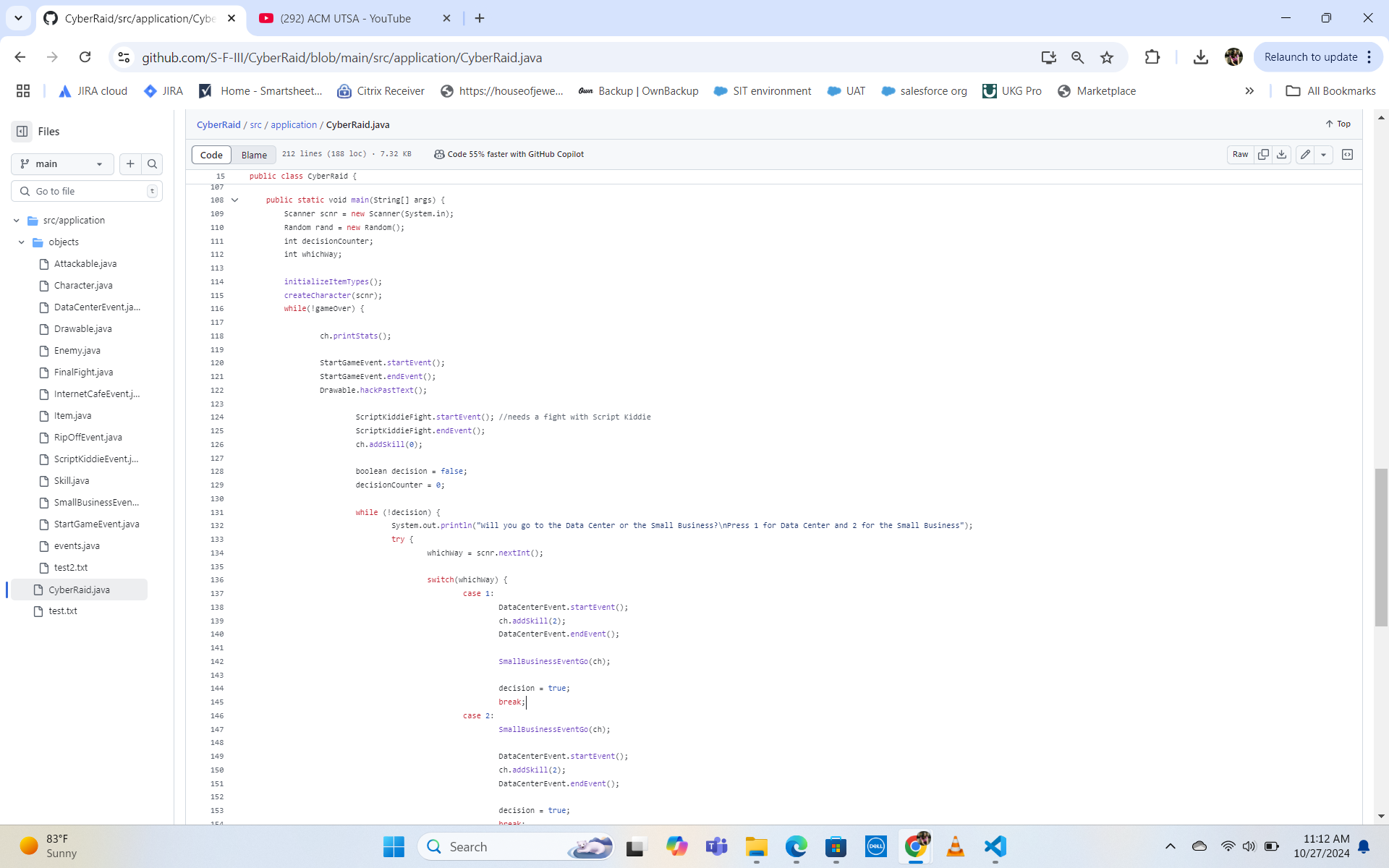
Task: Collapse the objects folder
Action: 22,242
